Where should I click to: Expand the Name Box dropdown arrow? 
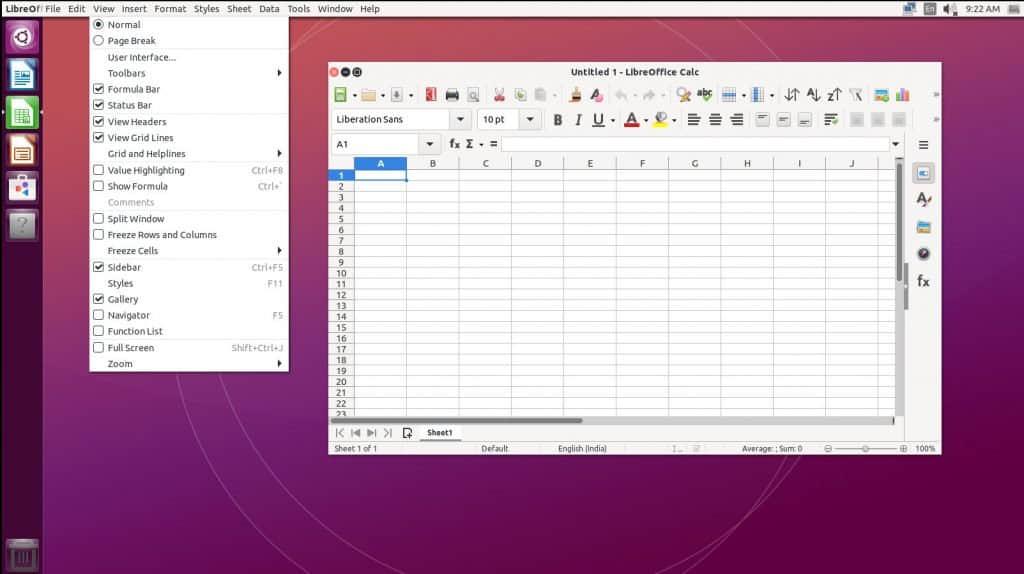coord(430,144)
